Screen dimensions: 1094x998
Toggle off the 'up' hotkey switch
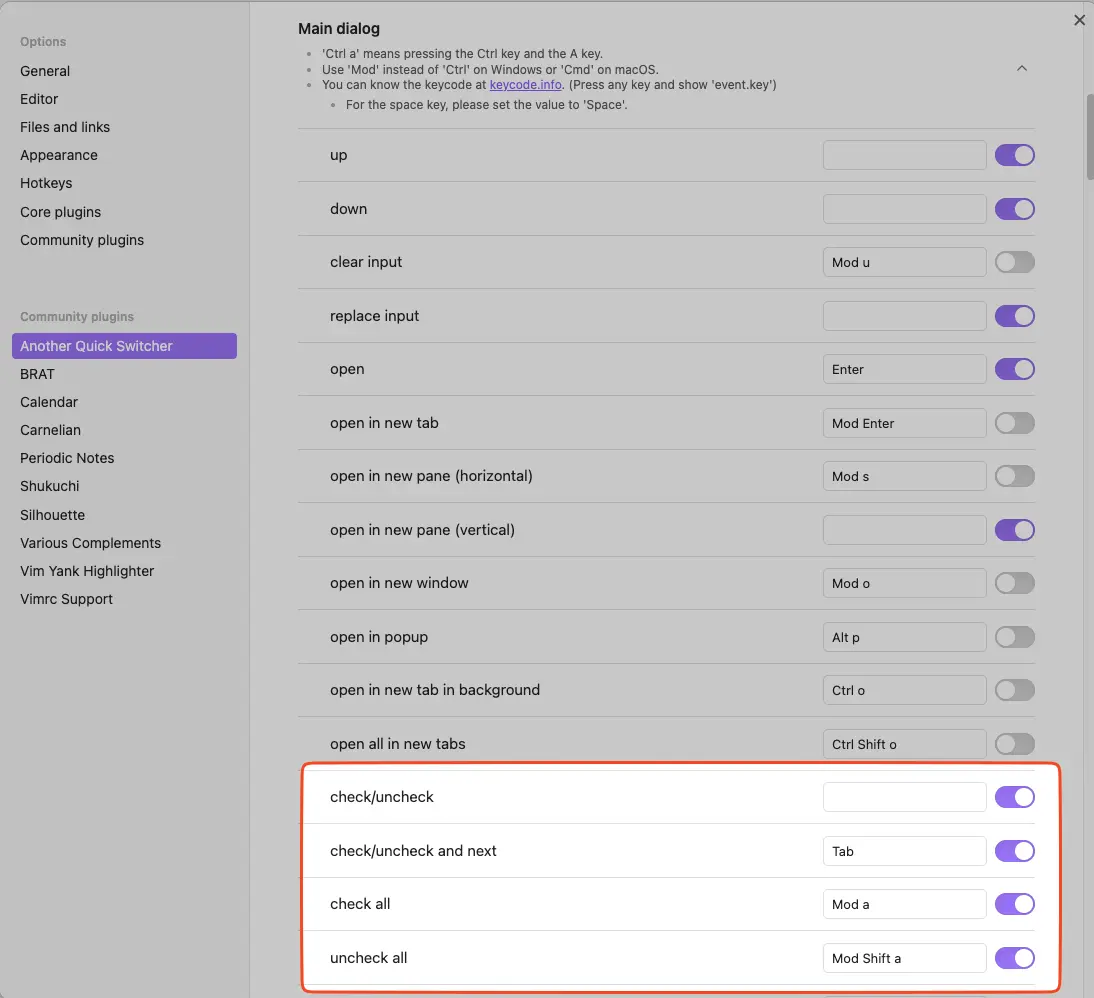click(1014, 155)
